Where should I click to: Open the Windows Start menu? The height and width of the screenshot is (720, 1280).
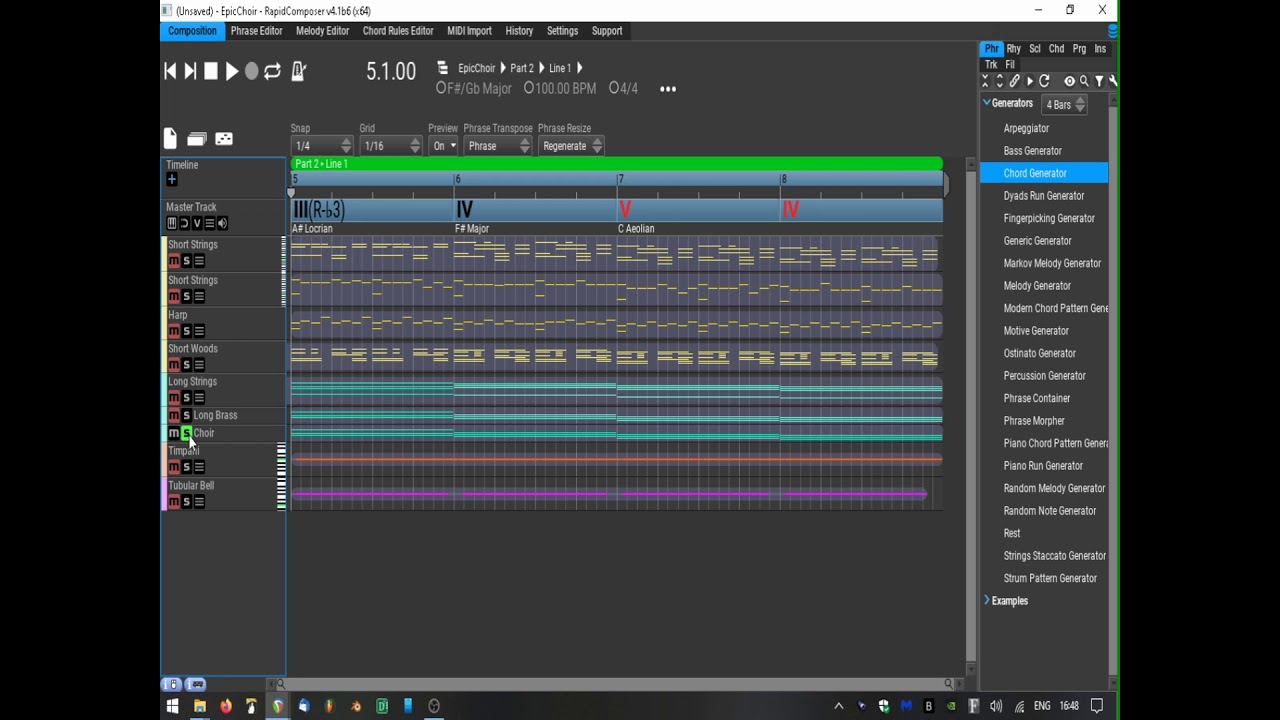[x=172, y=706]
